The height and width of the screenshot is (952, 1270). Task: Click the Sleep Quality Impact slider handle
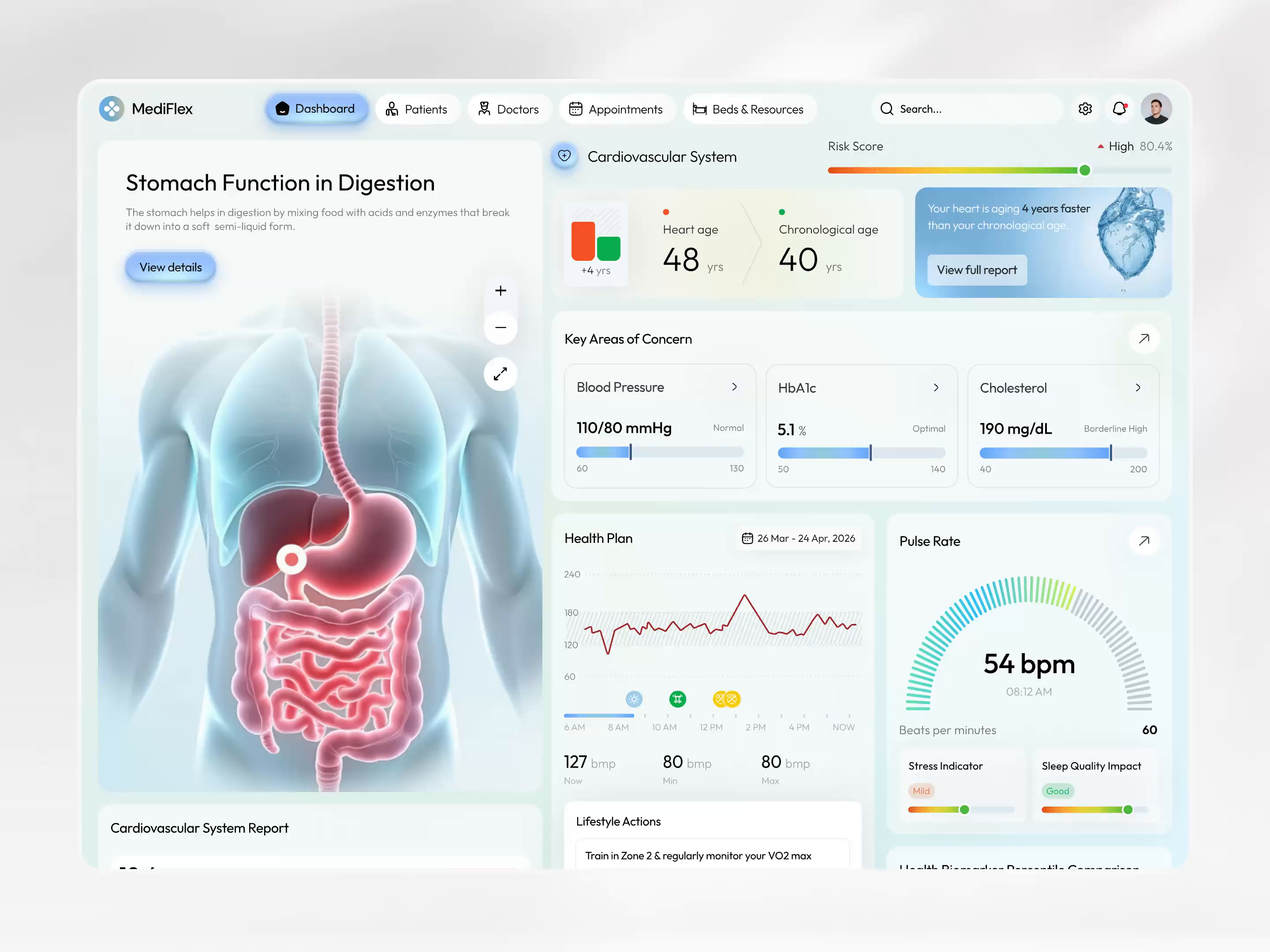click(1128, 810)
